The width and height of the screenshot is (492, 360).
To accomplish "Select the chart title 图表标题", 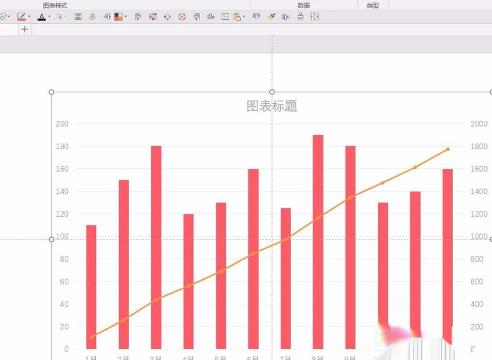I will point(272,106).
